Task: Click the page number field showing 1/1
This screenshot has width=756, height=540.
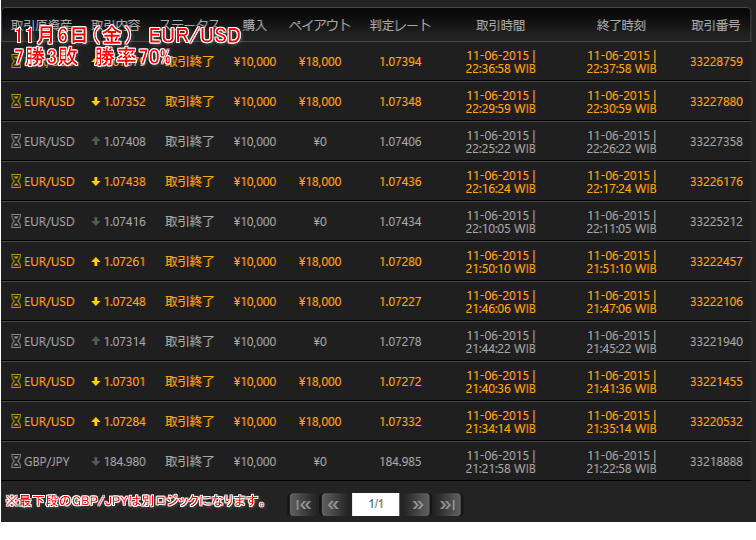Action: coord(376,504)
